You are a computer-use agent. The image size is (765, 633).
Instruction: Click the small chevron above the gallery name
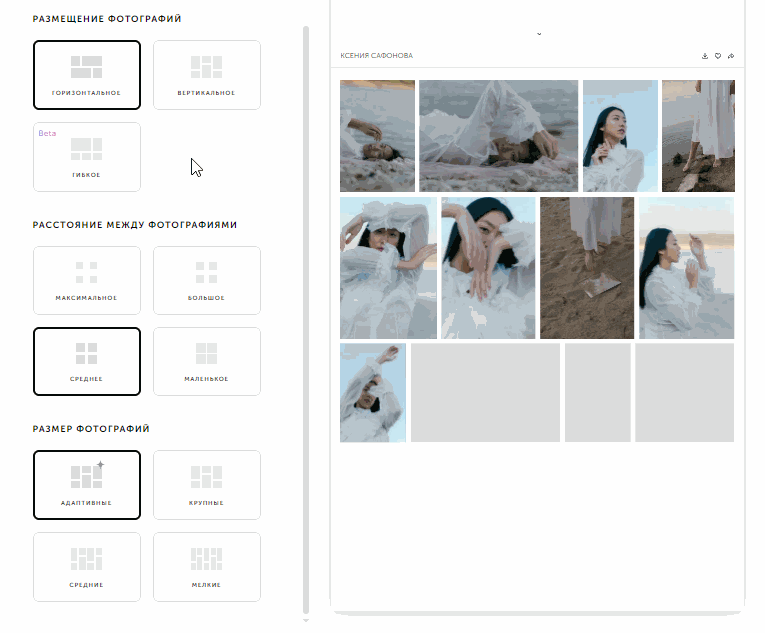click(539, 34)
